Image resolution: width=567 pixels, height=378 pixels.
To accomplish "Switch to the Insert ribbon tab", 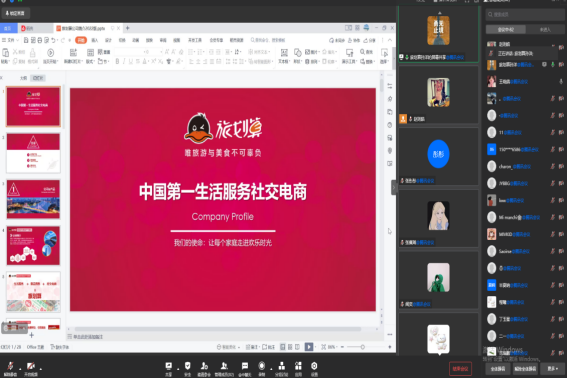I will coord(95,40).
